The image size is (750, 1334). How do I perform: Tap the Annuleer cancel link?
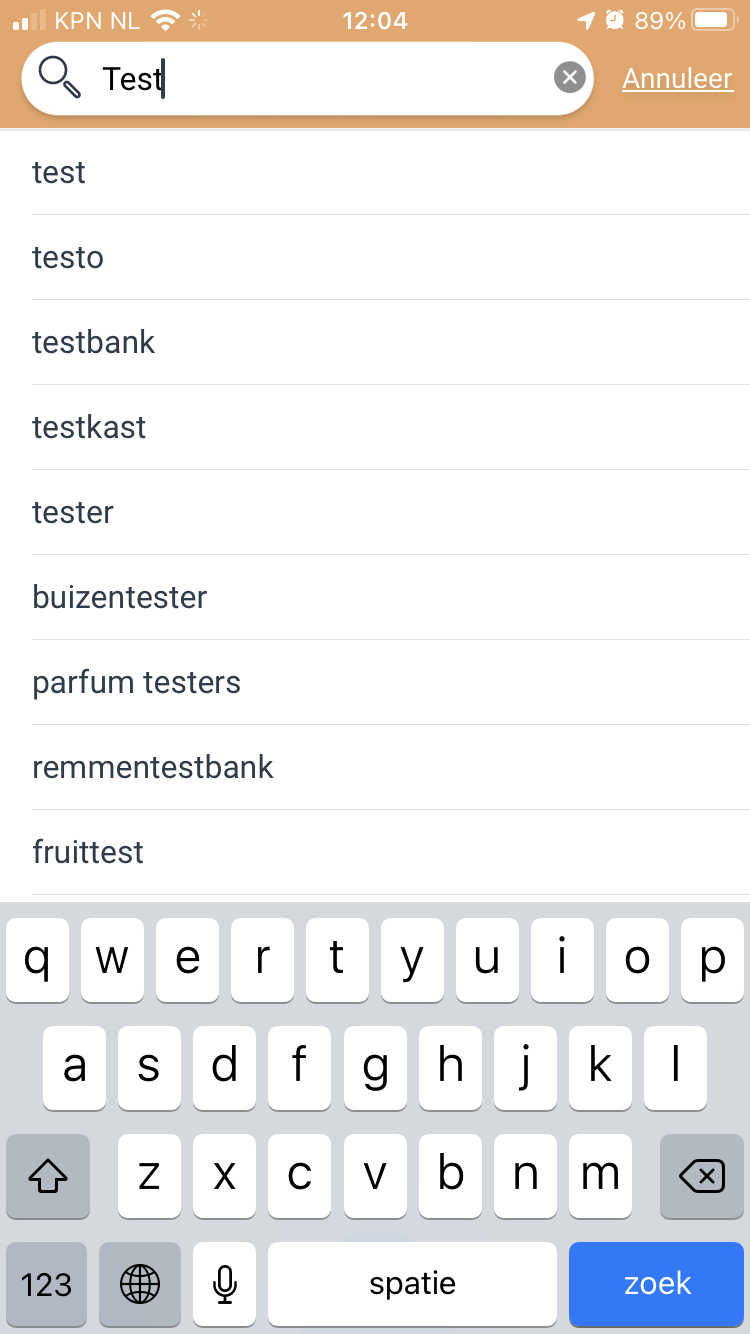677,78
